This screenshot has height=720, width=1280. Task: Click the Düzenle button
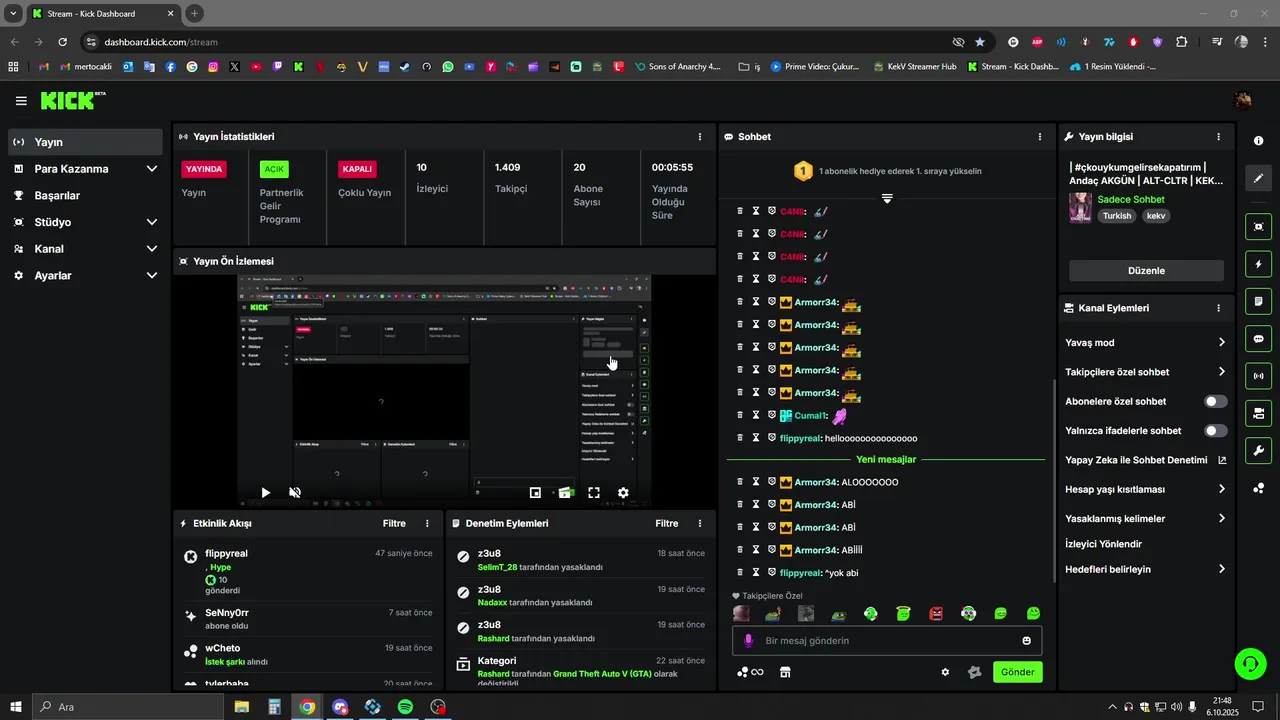(x=1146, y=270)
